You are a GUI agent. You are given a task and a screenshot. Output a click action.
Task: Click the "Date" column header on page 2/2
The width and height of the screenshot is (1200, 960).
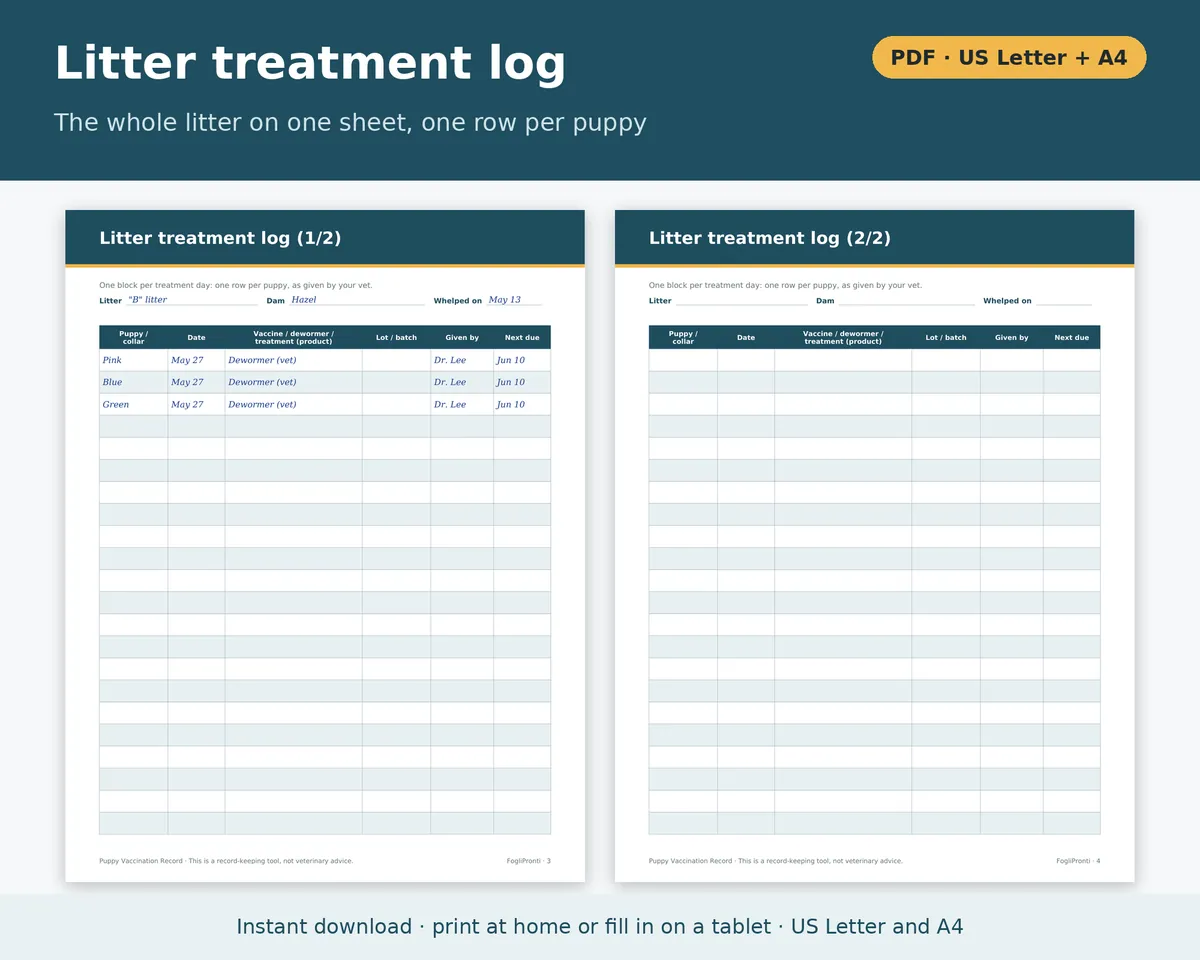point(746,337)
